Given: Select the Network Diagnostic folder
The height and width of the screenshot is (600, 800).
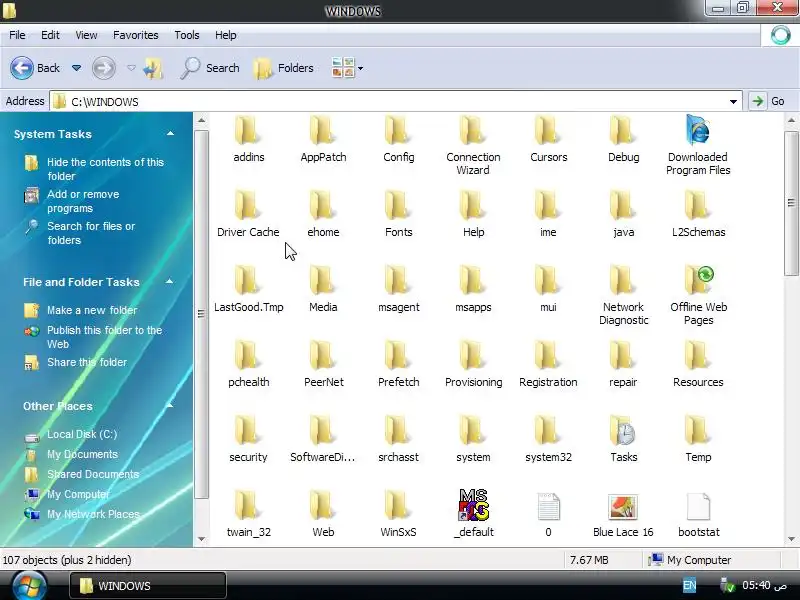Looking at the screenshot, I should pos(623,281).
